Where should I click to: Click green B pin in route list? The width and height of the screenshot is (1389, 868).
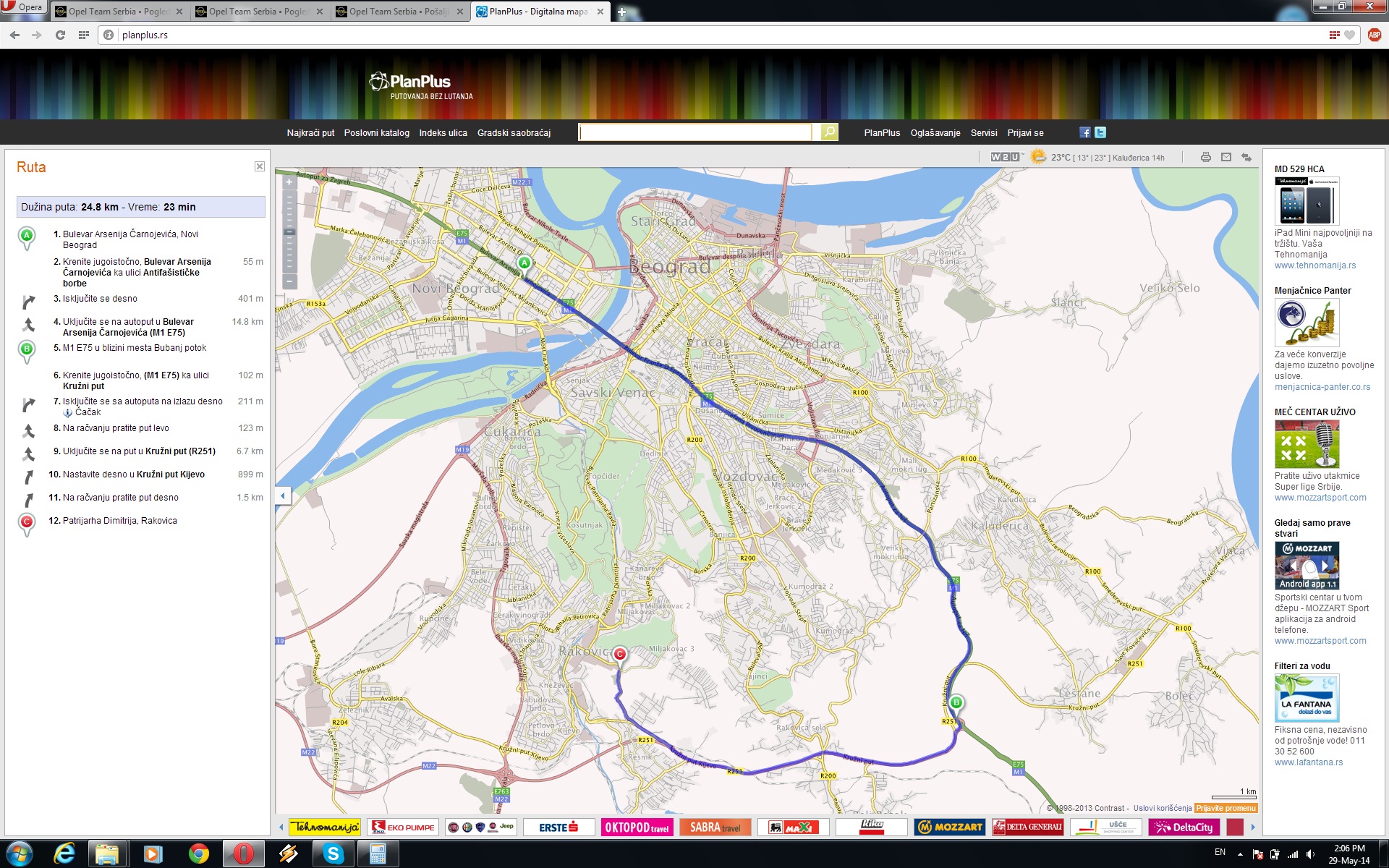[x=27, y=352]
